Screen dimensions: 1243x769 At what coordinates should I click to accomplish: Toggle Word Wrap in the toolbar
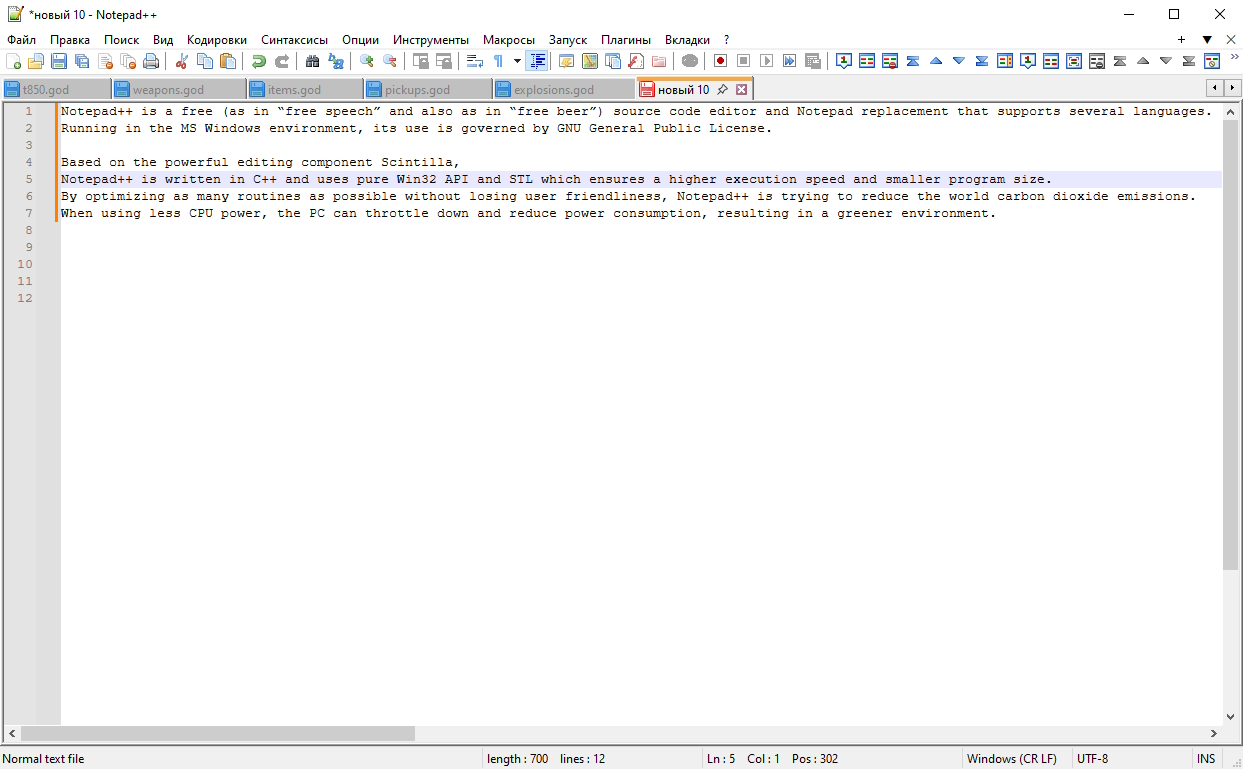pos(475,61)
